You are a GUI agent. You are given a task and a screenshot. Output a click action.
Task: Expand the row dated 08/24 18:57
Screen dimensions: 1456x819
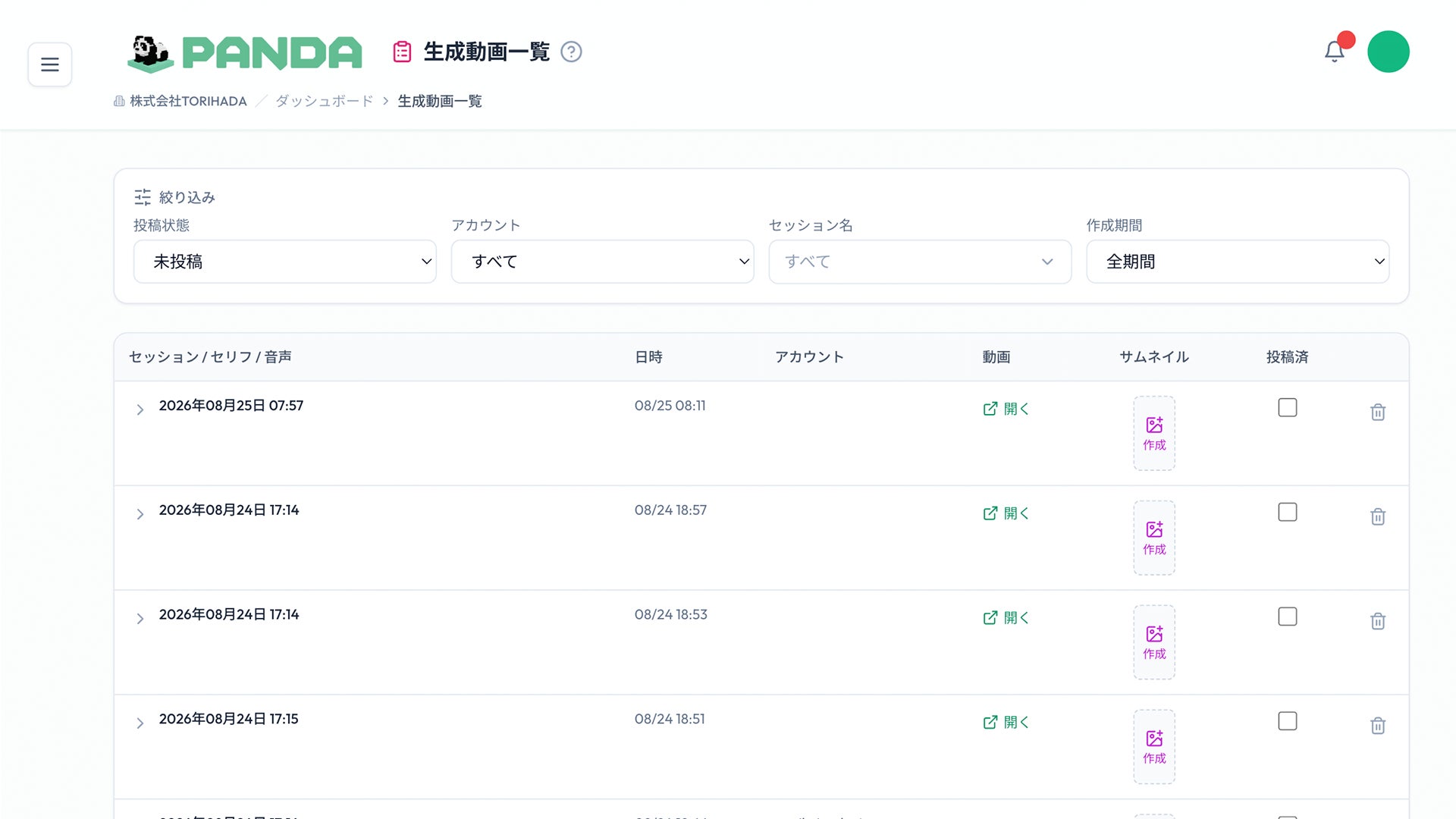click(140, 514)
